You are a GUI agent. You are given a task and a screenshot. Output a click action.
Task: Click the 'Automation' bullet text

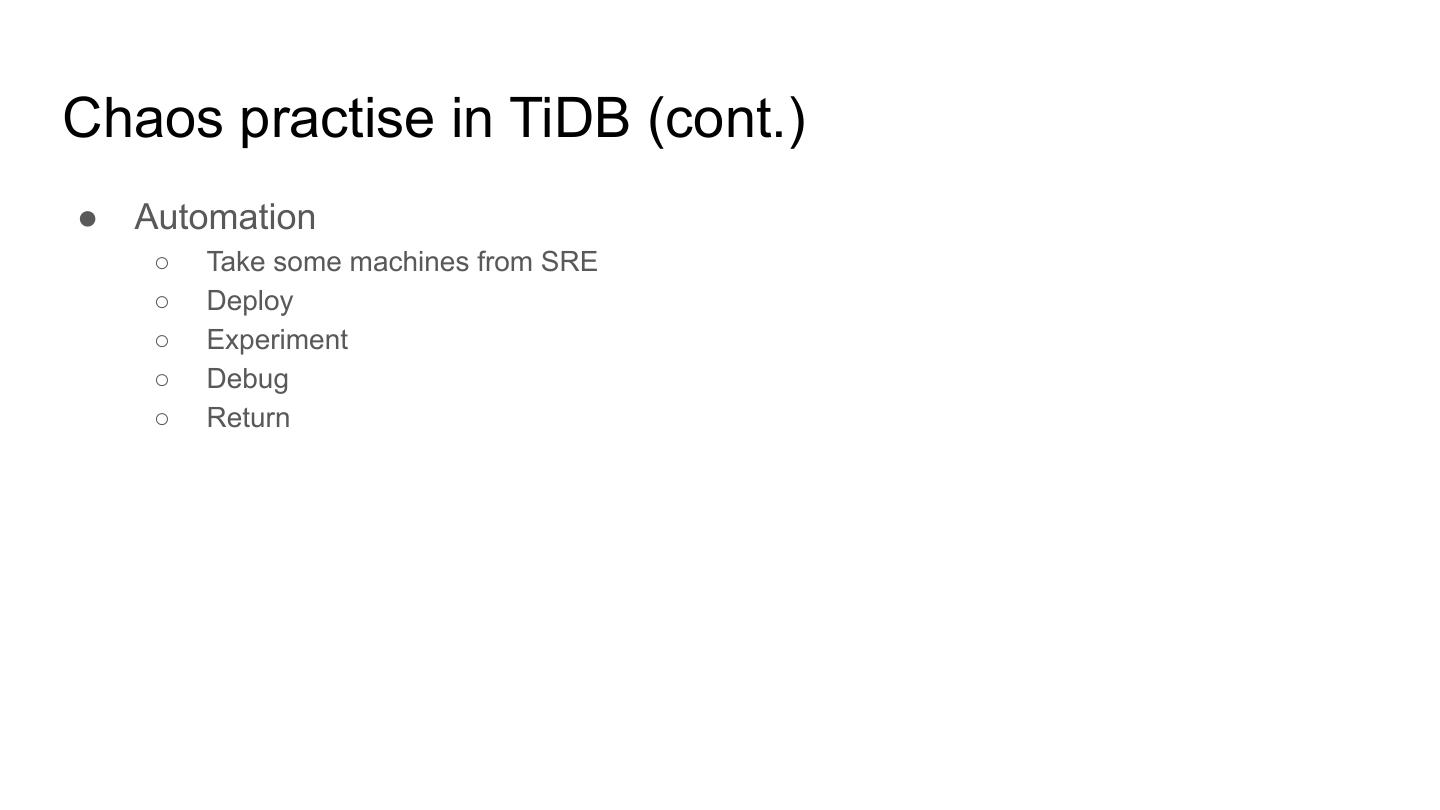coord(225,217)
